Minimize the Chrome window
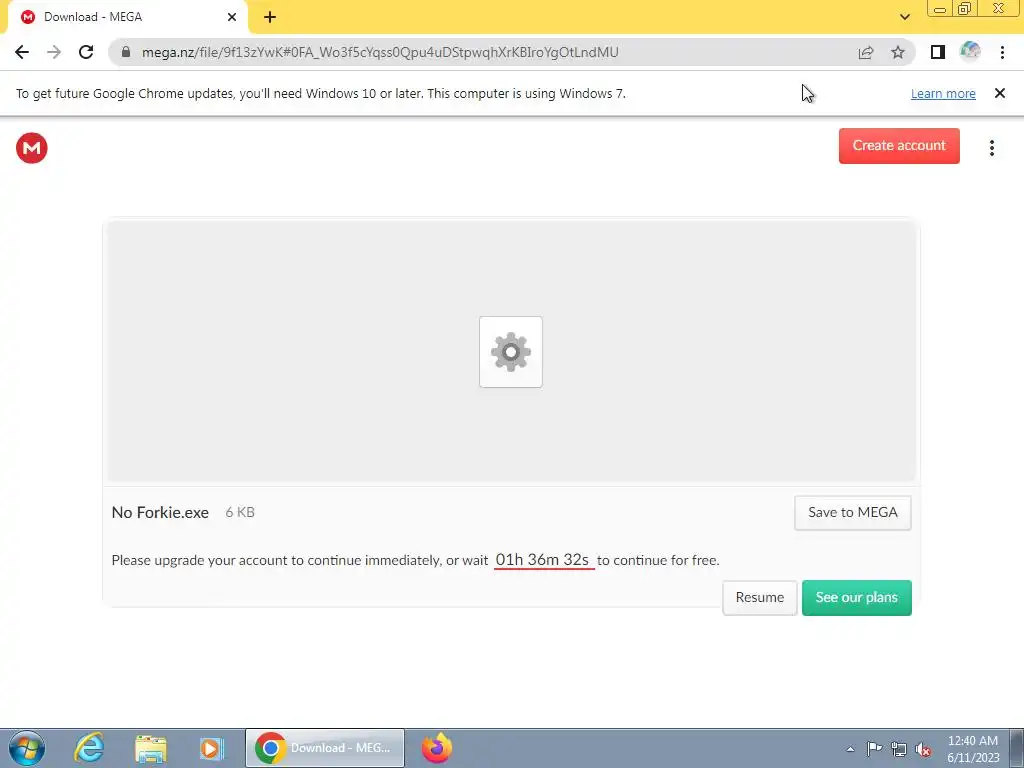The width and height of the screenshot is (1024, 768). [940, 8]
